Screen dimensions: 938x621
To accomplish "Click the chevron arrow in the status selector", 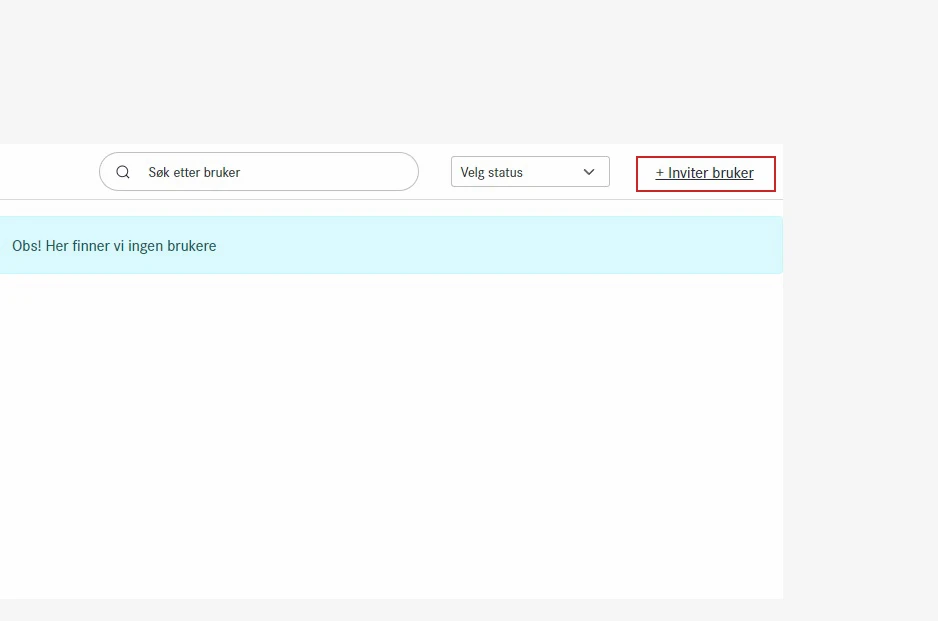I will coord(589,172).
